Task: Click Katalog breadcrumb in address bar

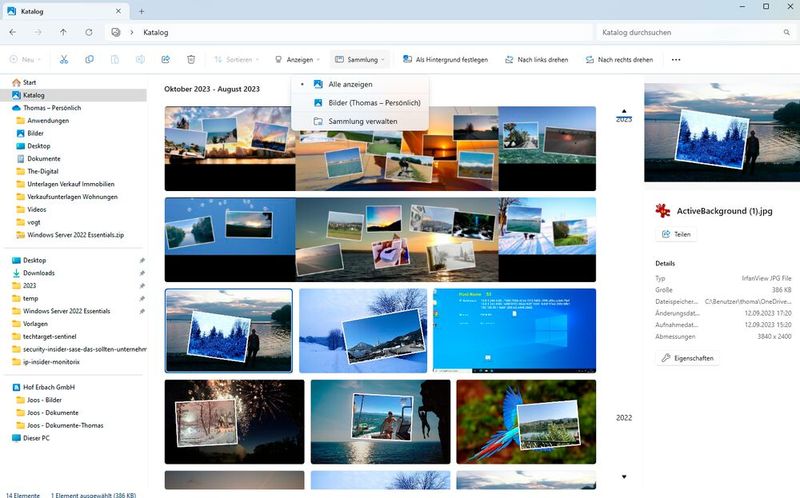Action: click(156, 32)
